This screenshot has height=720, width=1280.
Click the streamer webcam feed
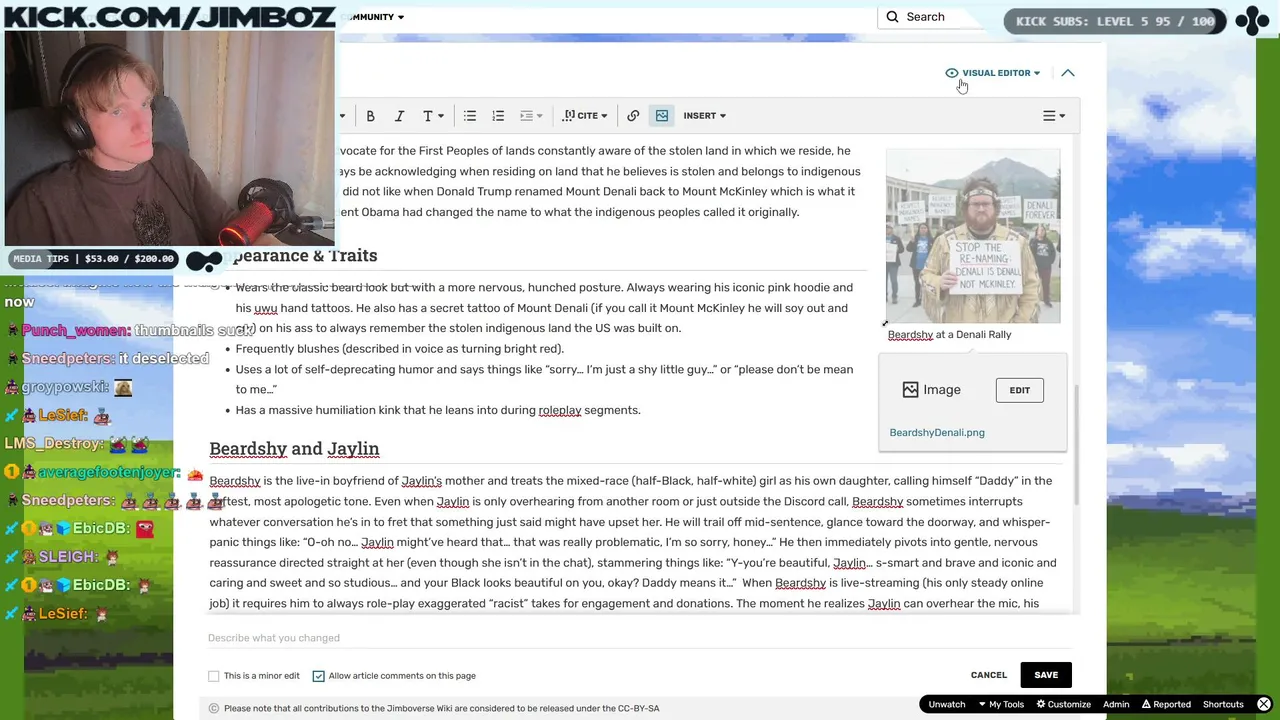pyautogui.click(x=170, y=138)
